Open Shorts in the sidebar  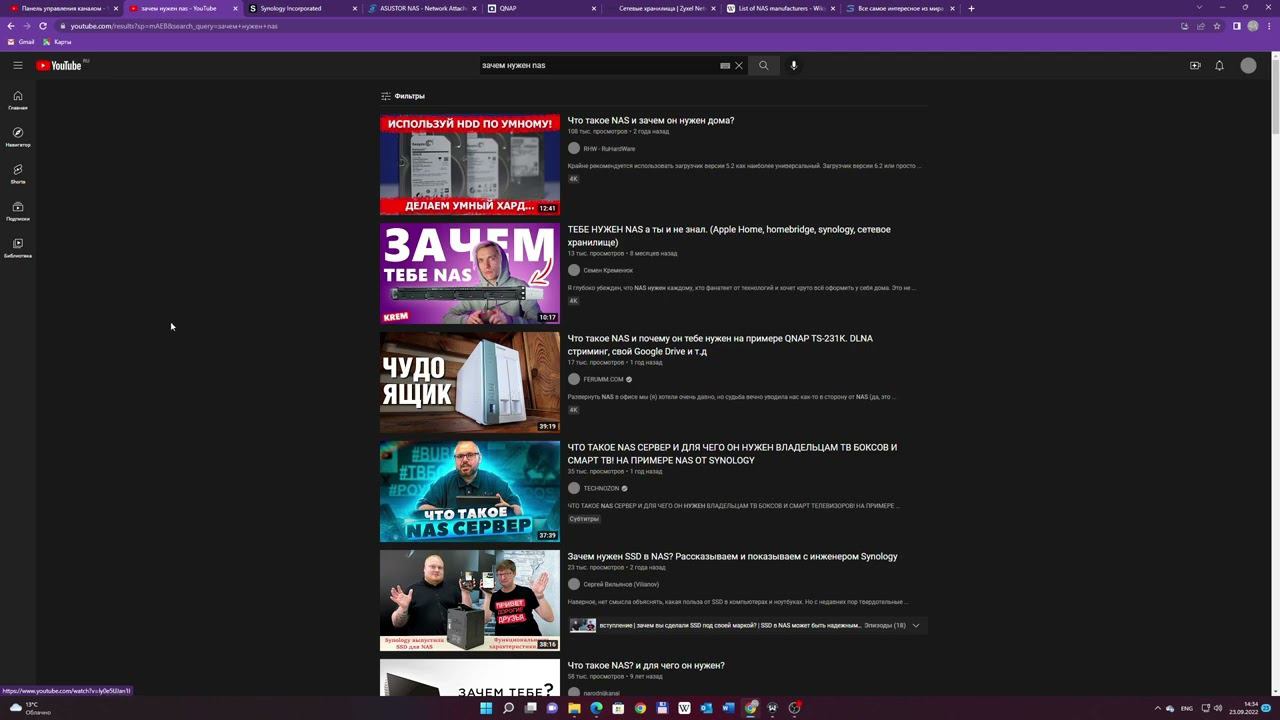click(17, 174)
